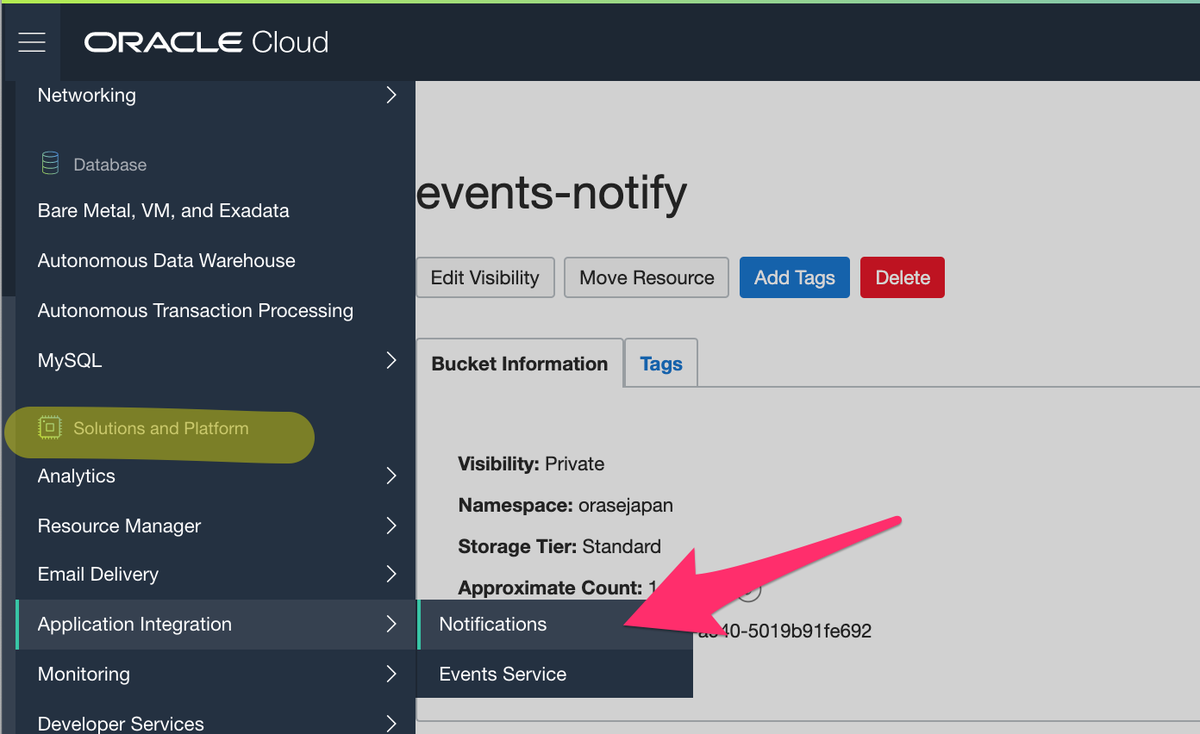The height and width of the screenshot is (734, 1200).
Task: Click the Database section heading
Action: (110, 165)
